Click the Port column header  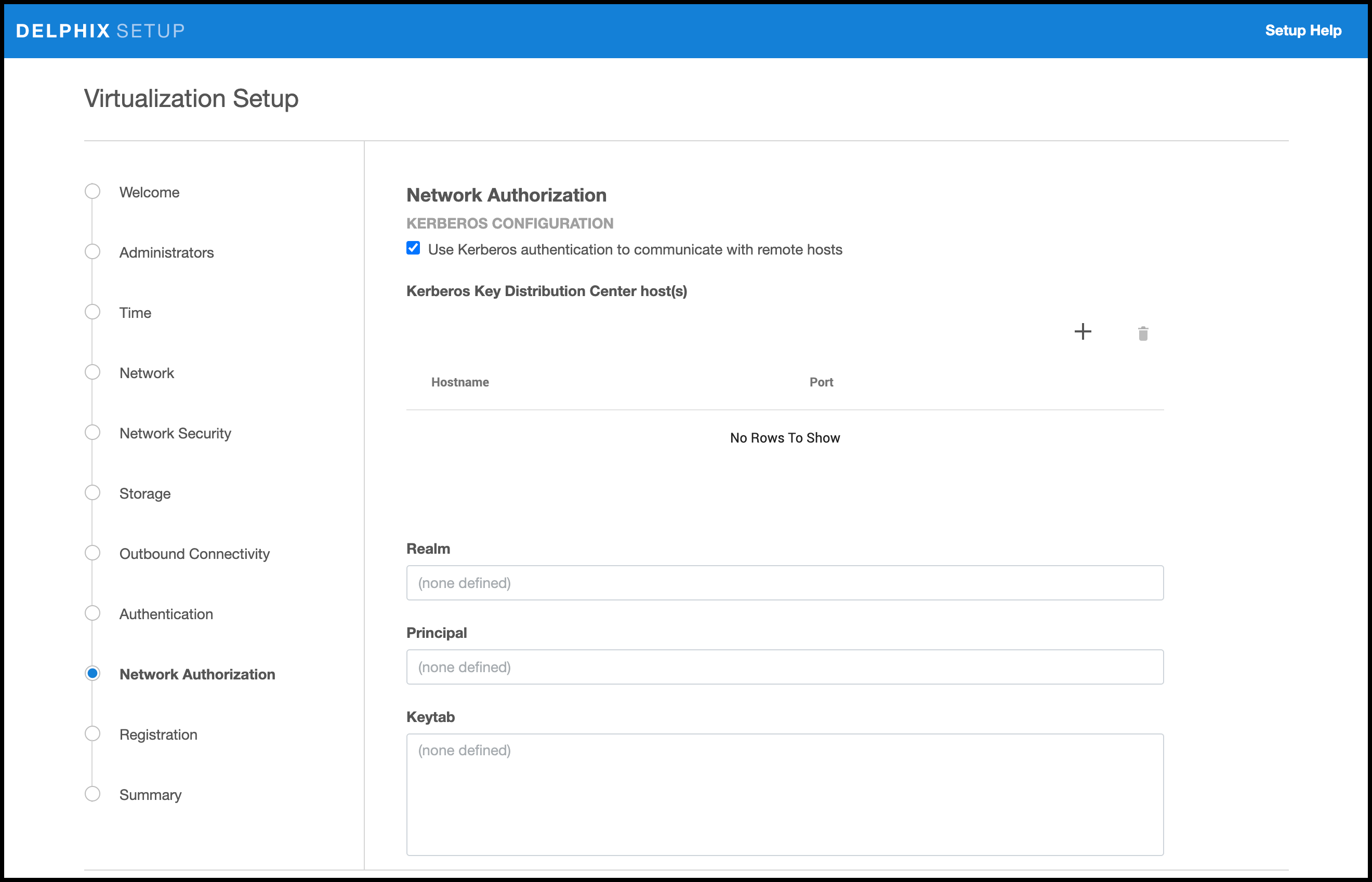(821, 382)
